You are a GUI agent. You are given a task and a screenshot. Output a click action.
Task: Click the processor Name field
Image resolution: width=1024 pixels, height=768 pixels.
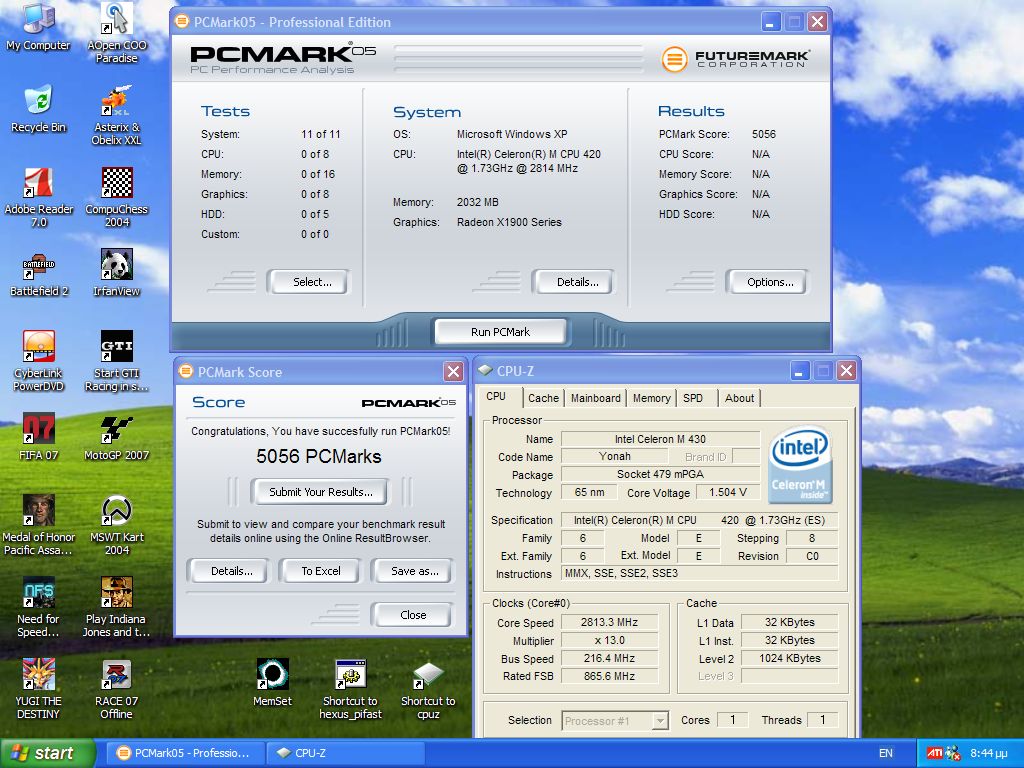tap(660, 439)
